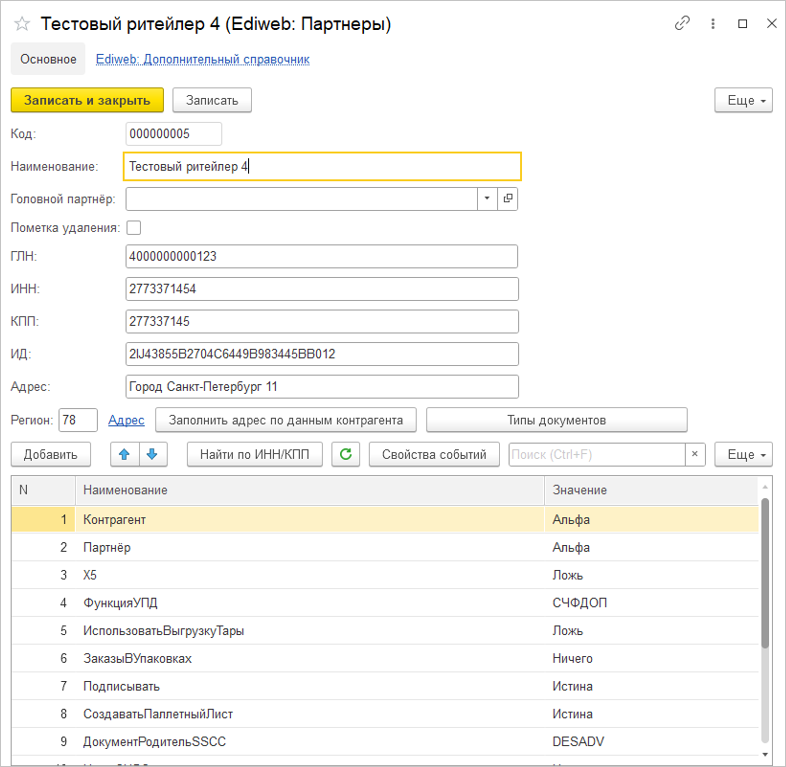This screenshot has width=786, height=767.
Task: Open the three-dot window menu
Action: point(713,23)
